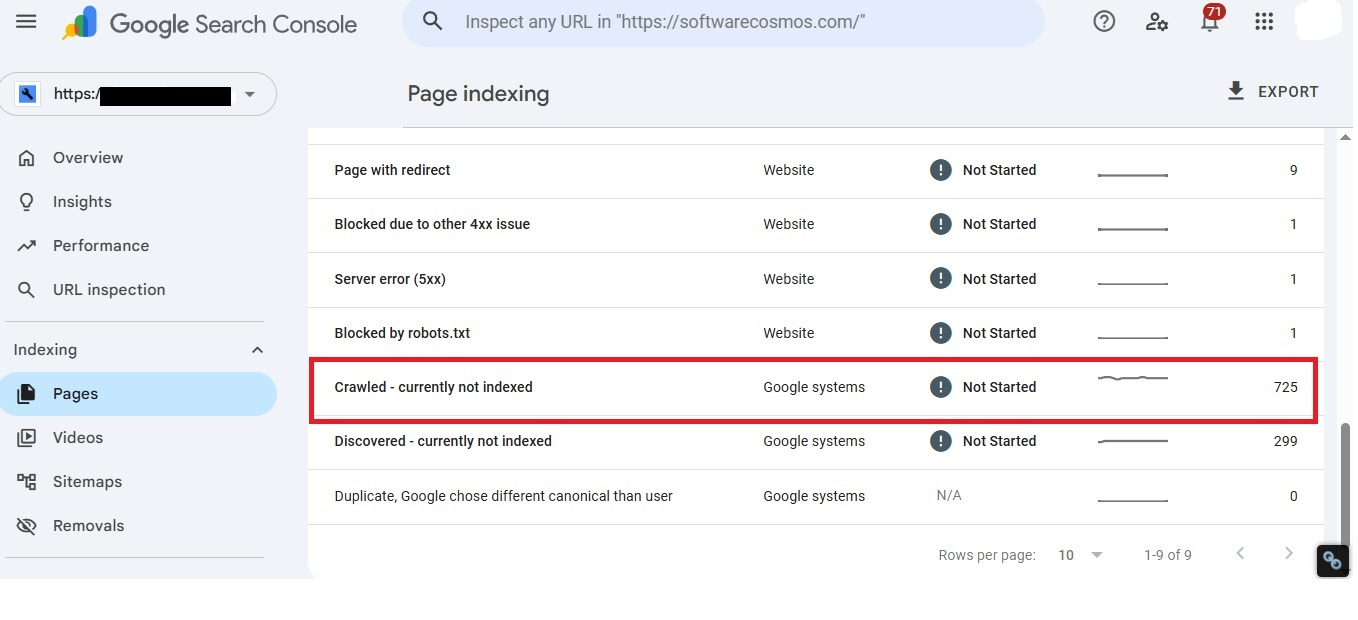Click the URL inspection search field
Viewport: 1358px width, 620px height.
724,21
